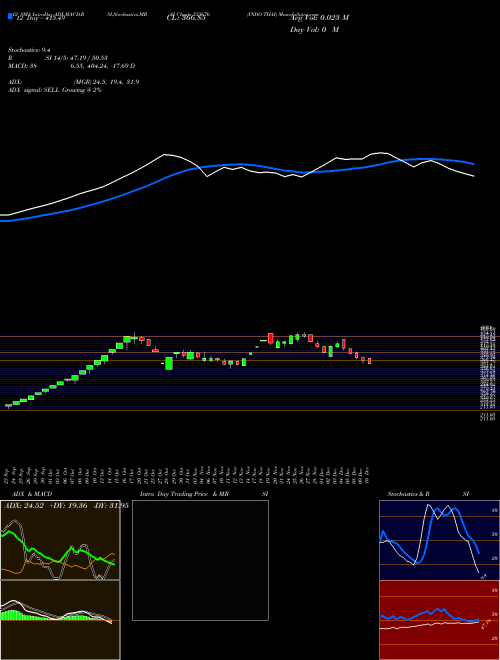
Task: Click the 'ADX: 24.52 +DY: 19.36' readout
Action: [46, 505]
